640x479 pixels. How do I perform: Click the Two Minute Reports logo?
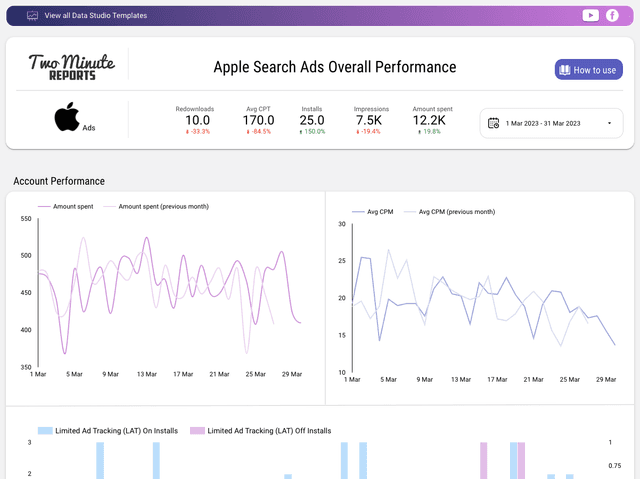pos(72,67)
